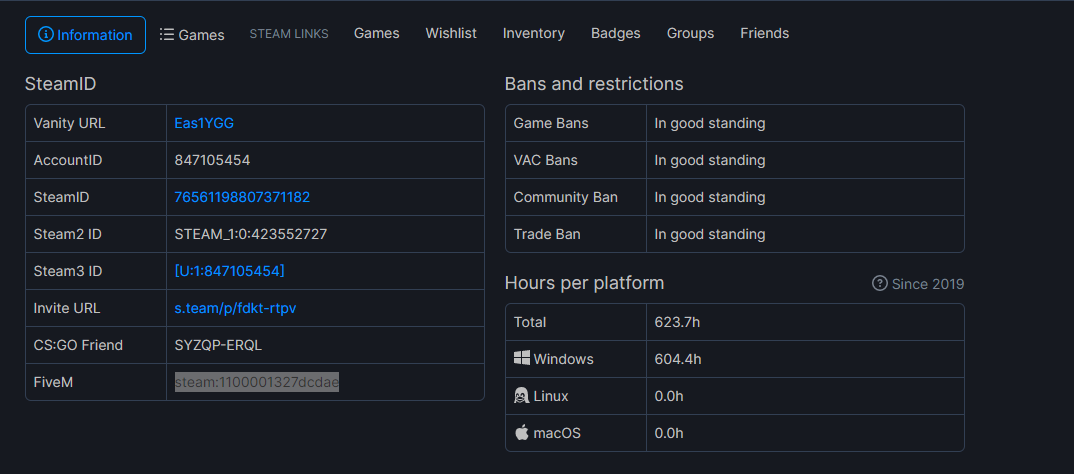Click the SteamID section heading
This screenshot has width=1074, height=474.
pyautogui.click(x=60, y=84)
